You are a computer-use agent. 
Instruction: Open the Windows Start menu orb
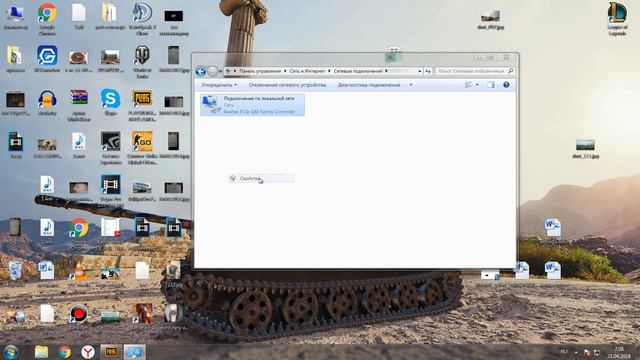tap(11, 352)
